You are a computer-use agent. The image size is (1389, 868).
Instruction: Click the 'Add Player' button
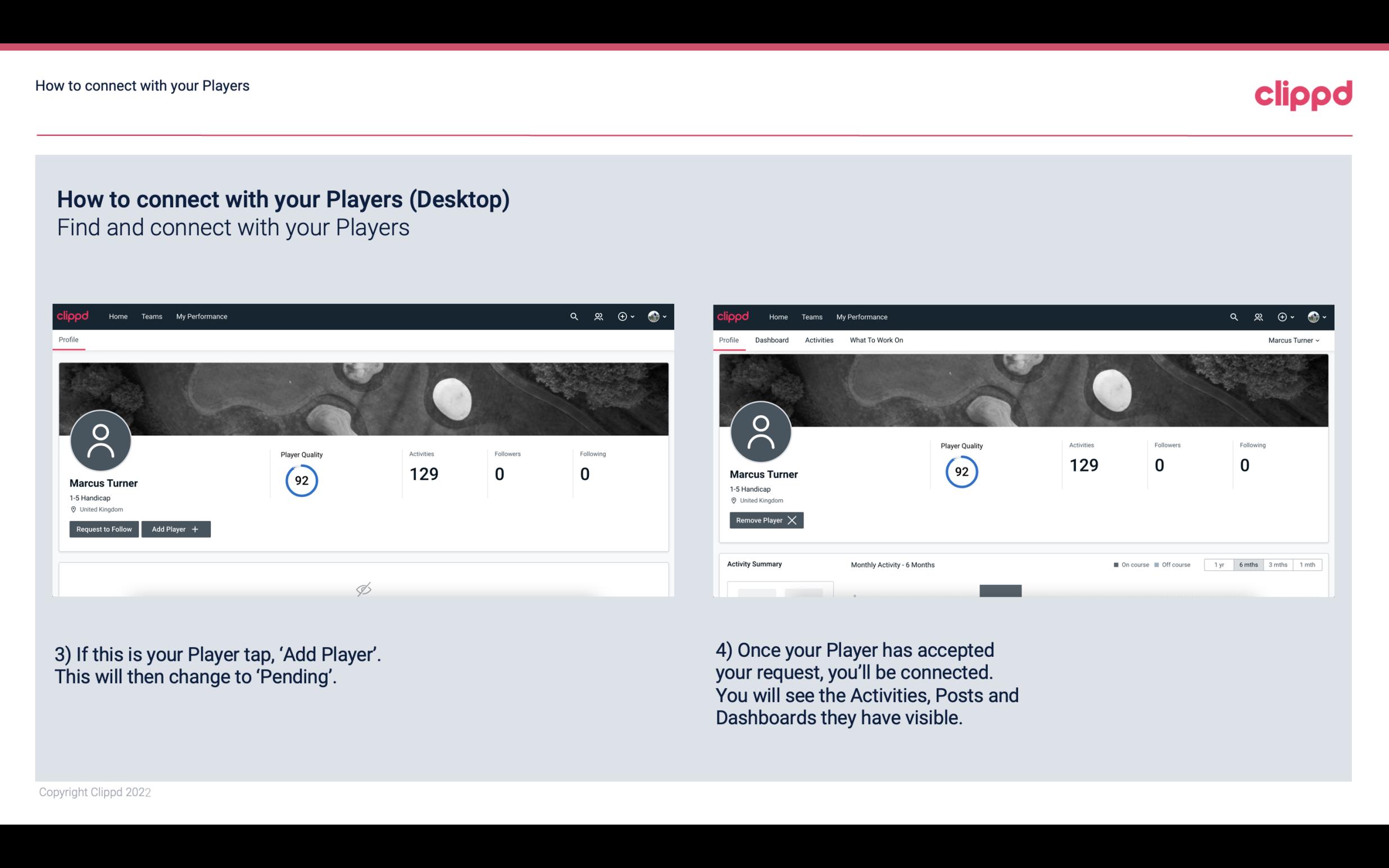(x=176, y=528)
